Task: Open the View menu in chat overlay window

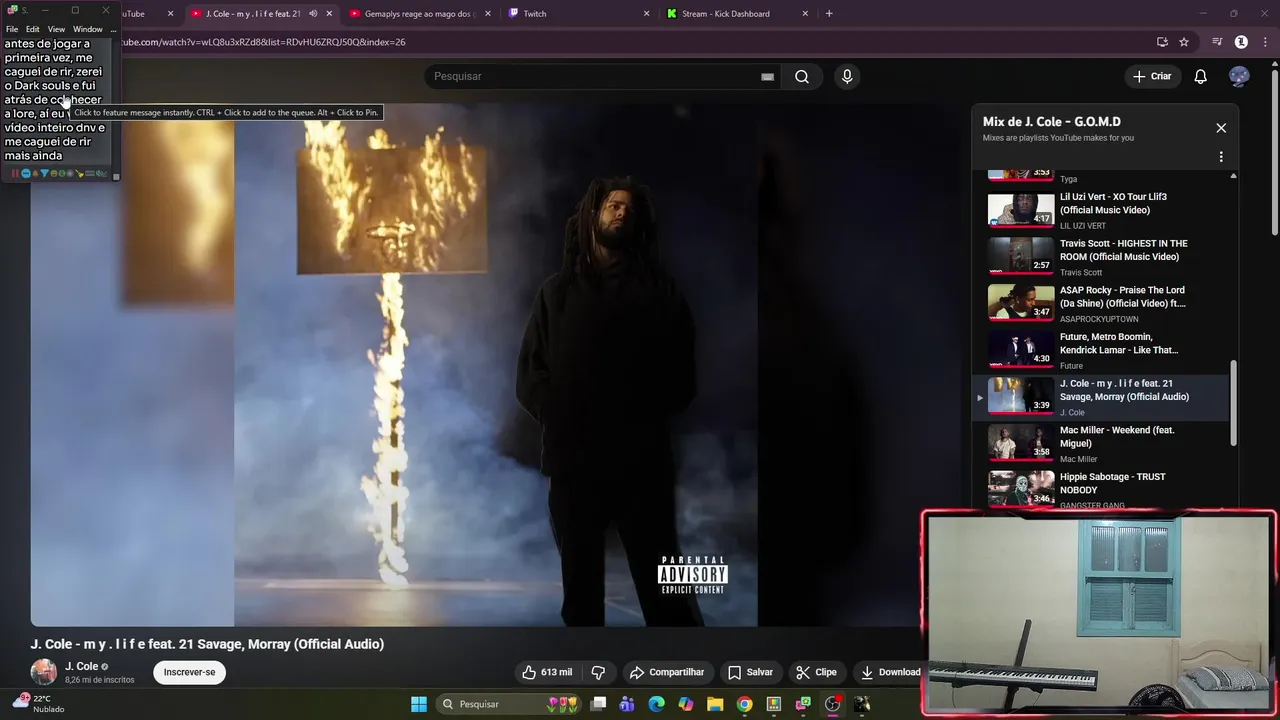Action: (x=56, y=29)
